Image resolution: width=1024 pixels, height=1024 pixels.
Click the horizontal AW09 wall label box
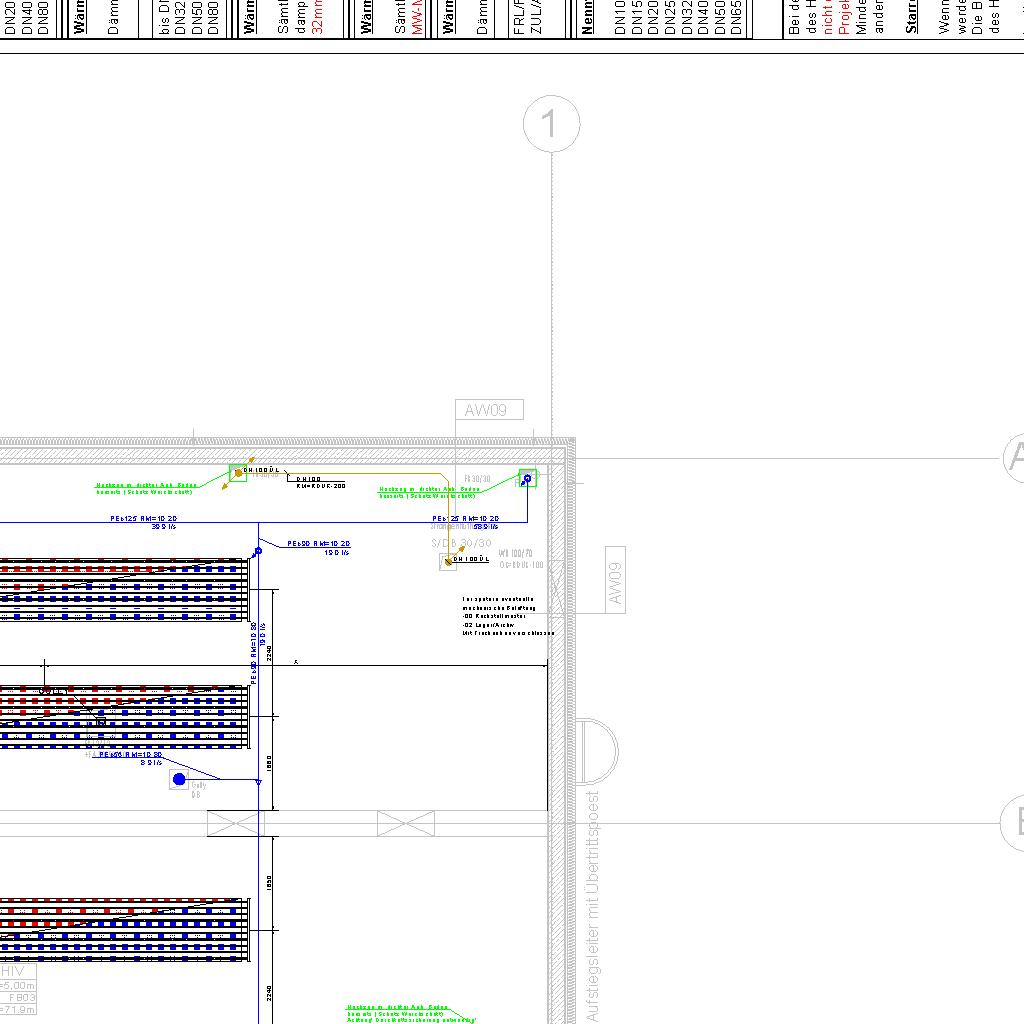tap(488, 410)
